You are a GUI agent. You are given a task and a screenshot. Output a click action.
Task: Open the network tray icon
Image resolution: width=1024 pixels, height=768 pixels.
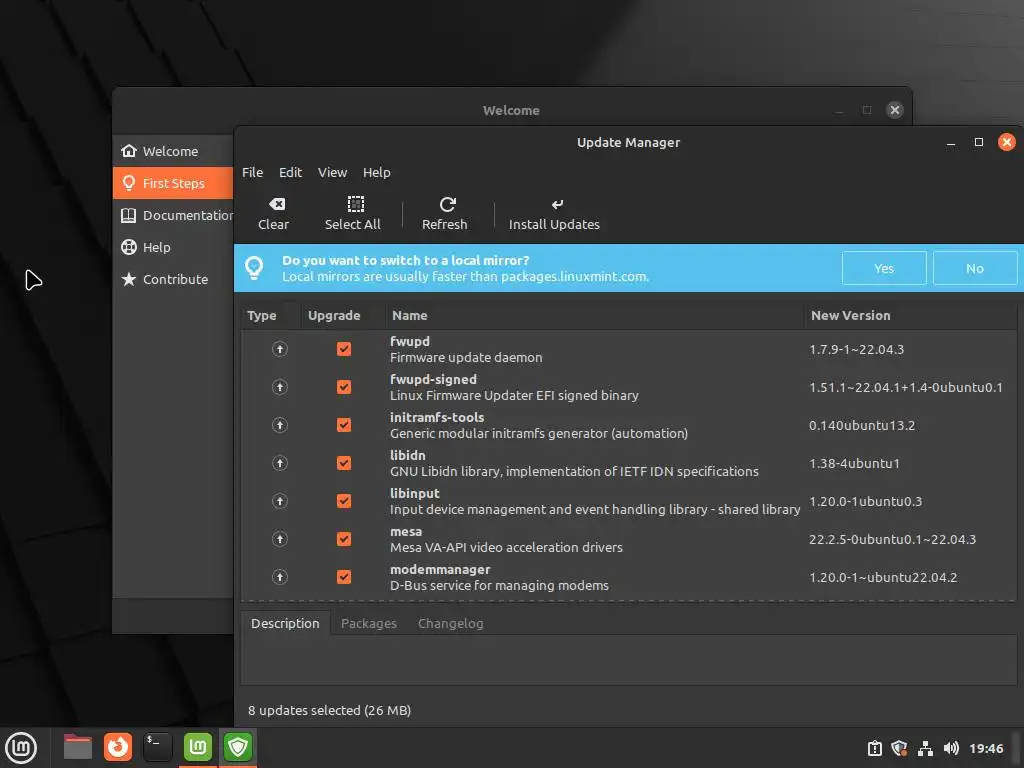click(925, 748)
